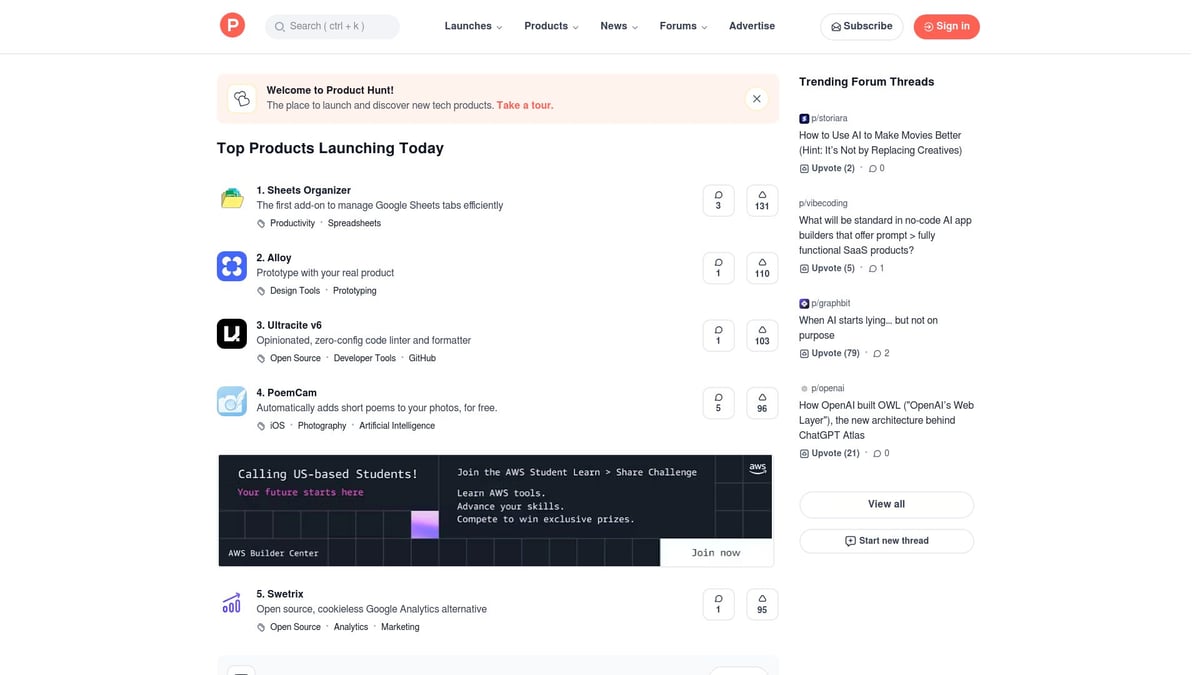Select the Productivity tag

tap(292, 223)
